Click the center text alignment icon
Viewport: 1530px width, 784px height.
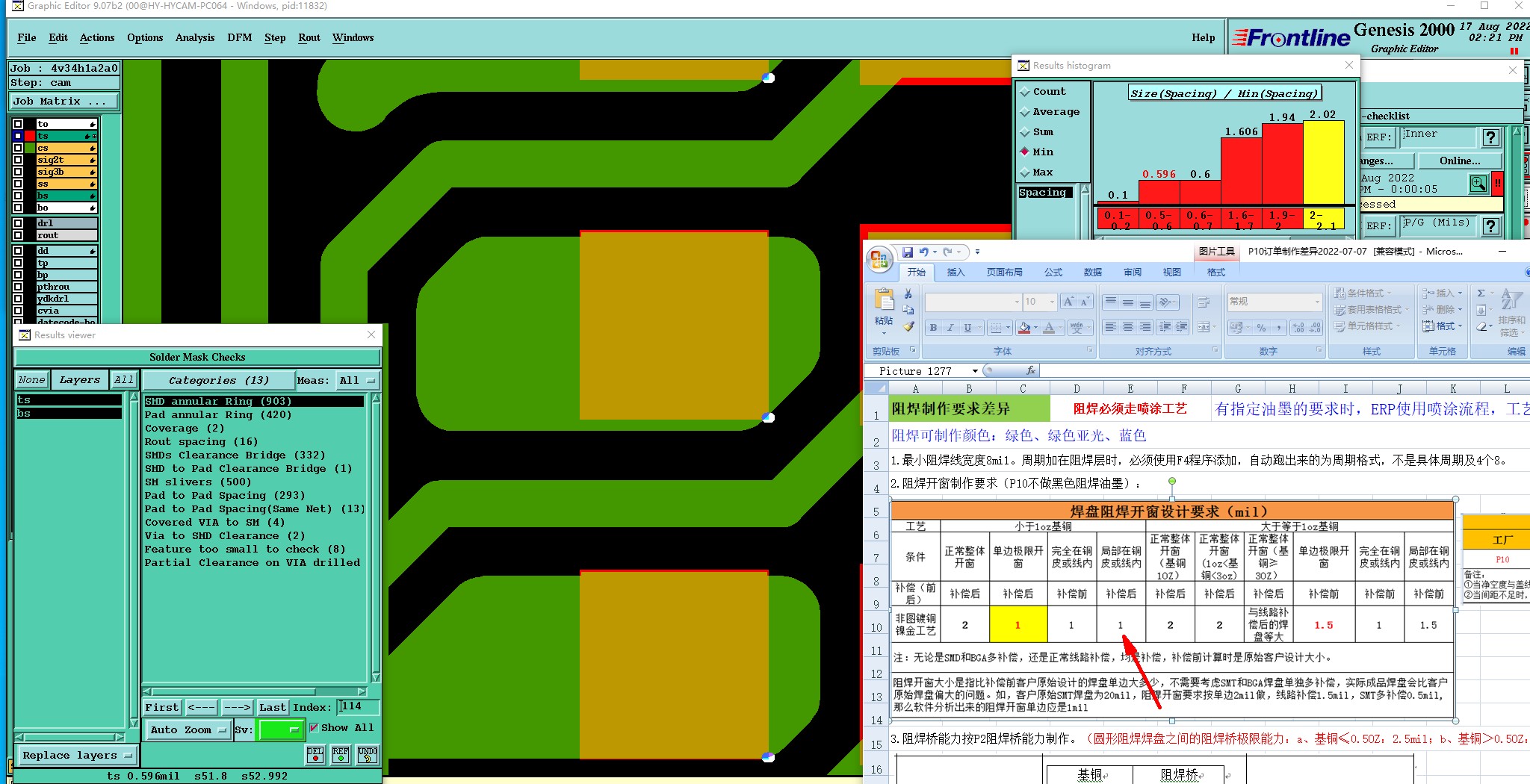coord(1128,327)
